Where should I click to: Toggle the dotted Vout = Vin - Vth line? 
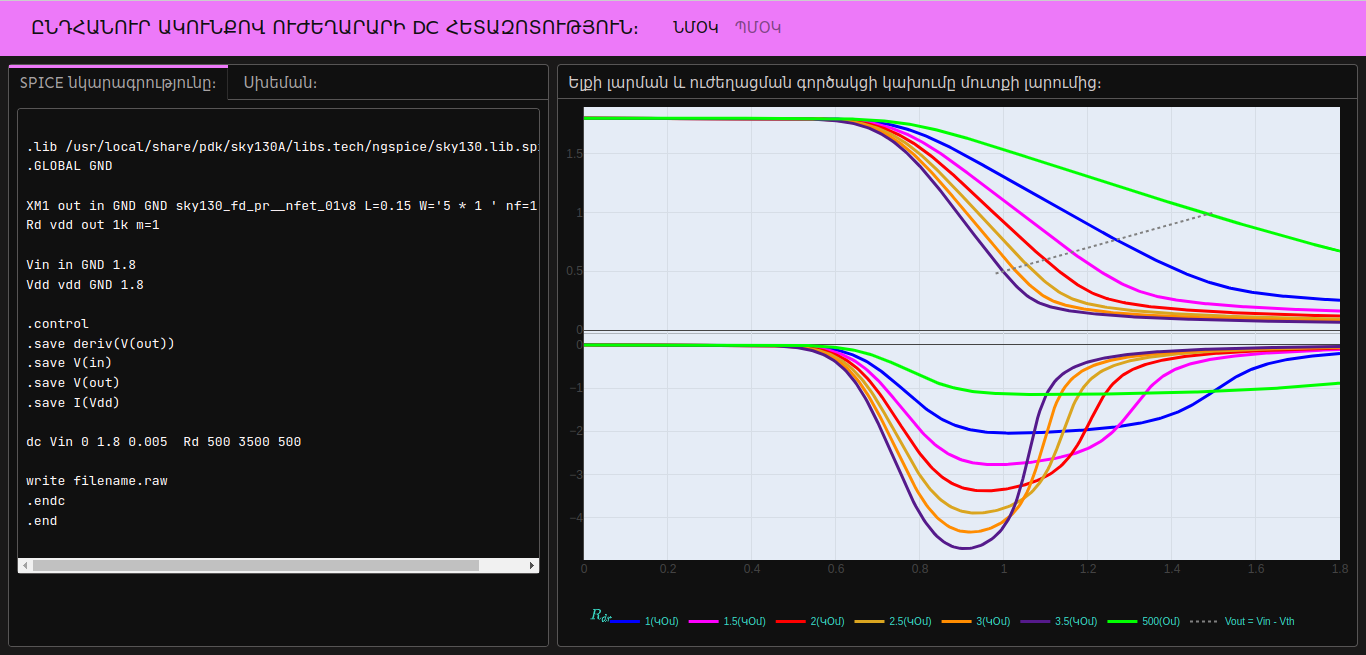coord(1242,621)
